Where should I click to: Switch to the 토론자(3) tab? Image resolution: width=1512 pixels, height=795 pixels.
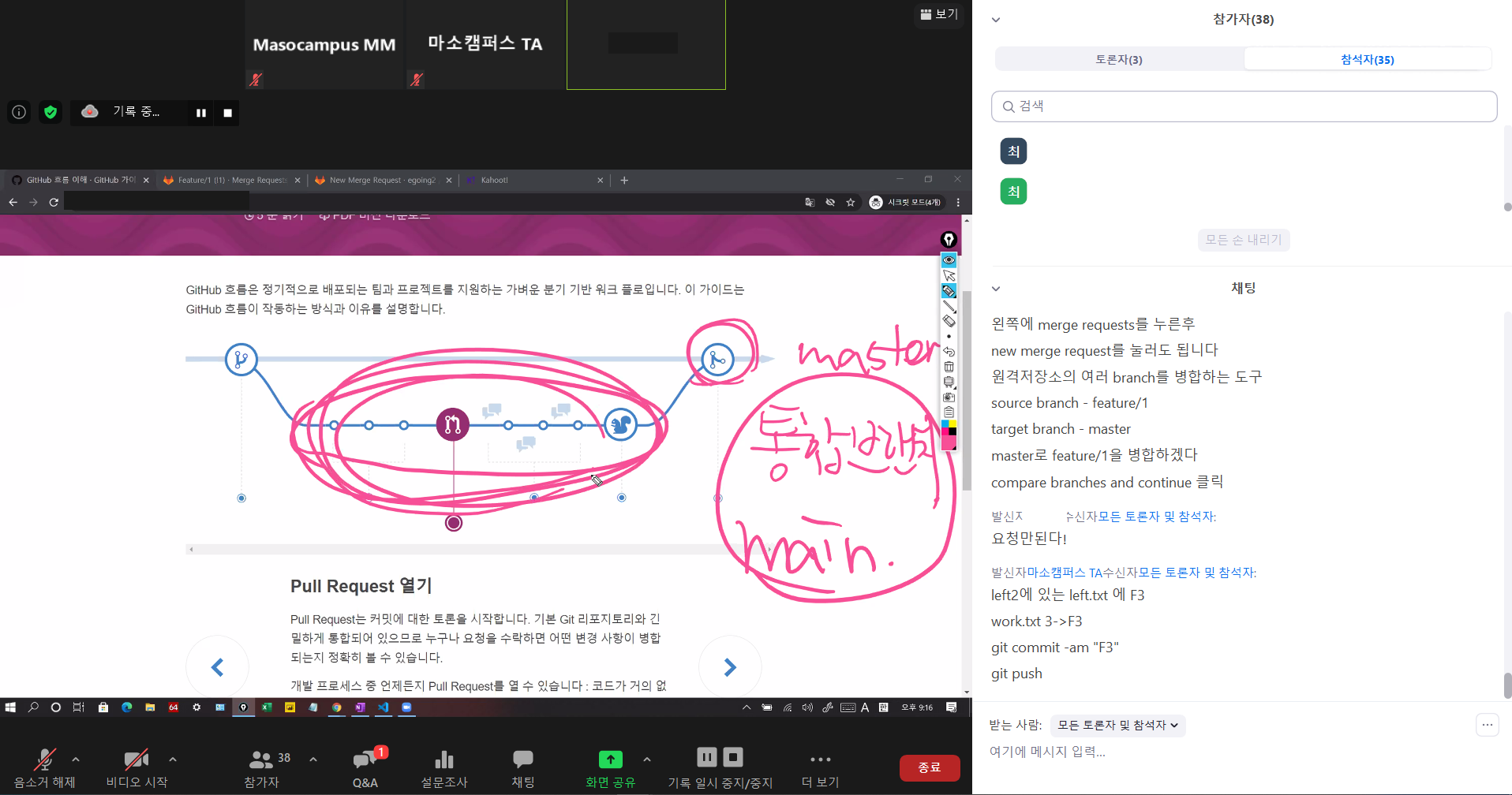pyautogui.click(x=1118, y=59)
